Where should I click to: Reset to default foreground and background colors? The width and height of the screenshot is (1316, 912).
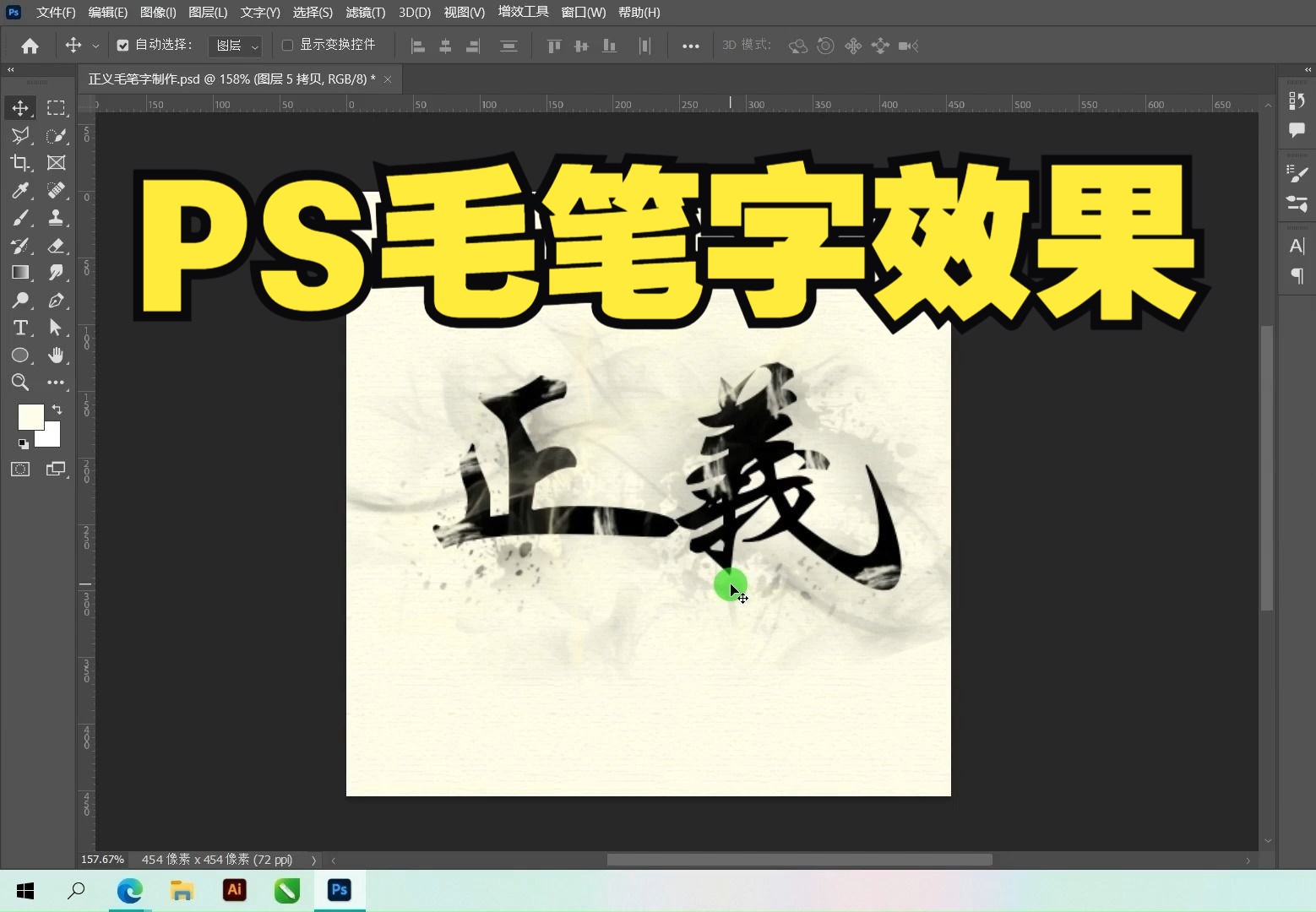tap(23, 443)
